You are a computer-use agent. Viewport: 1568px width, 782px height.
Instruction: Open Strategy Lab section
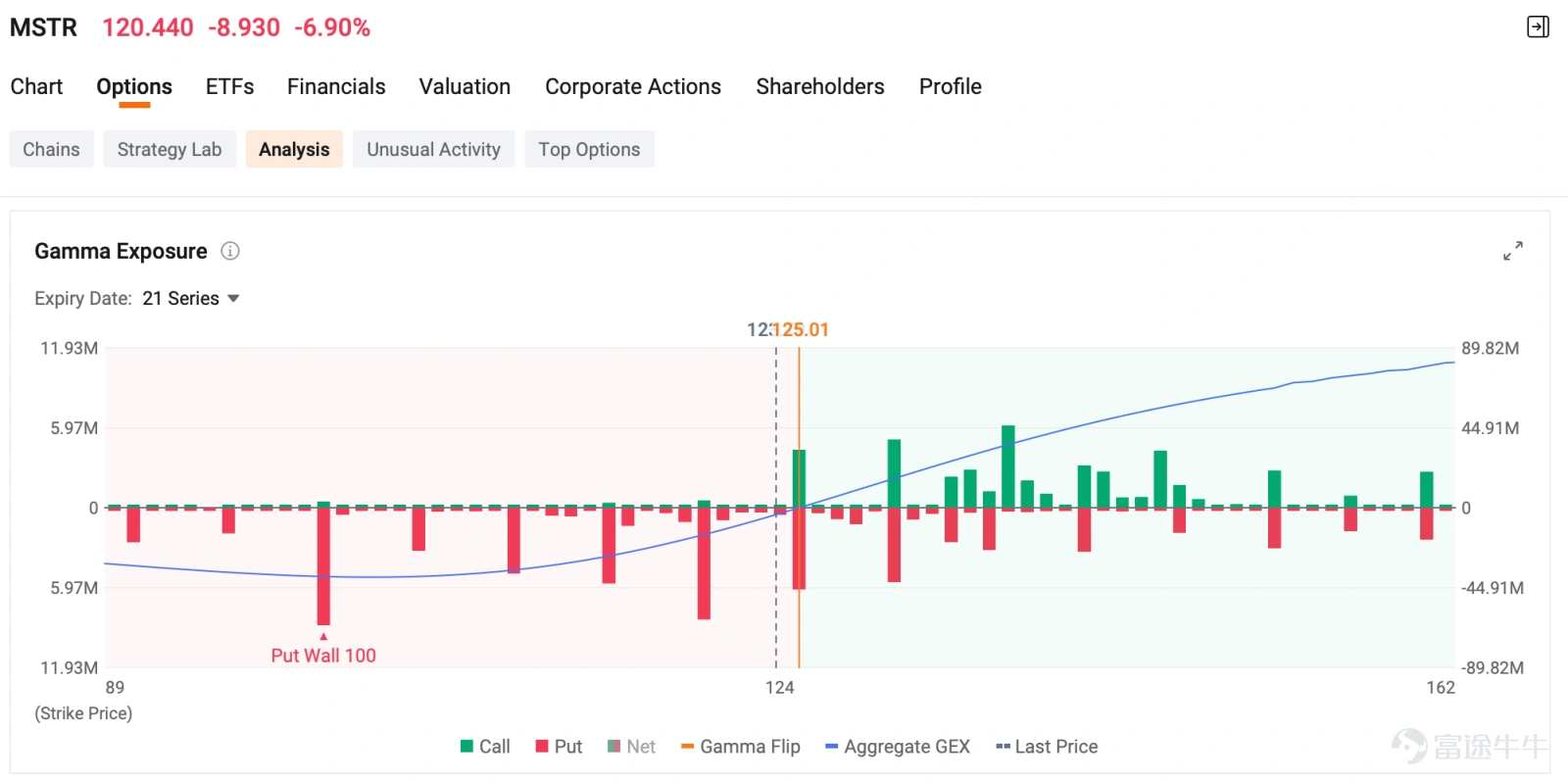coord(170,149)
